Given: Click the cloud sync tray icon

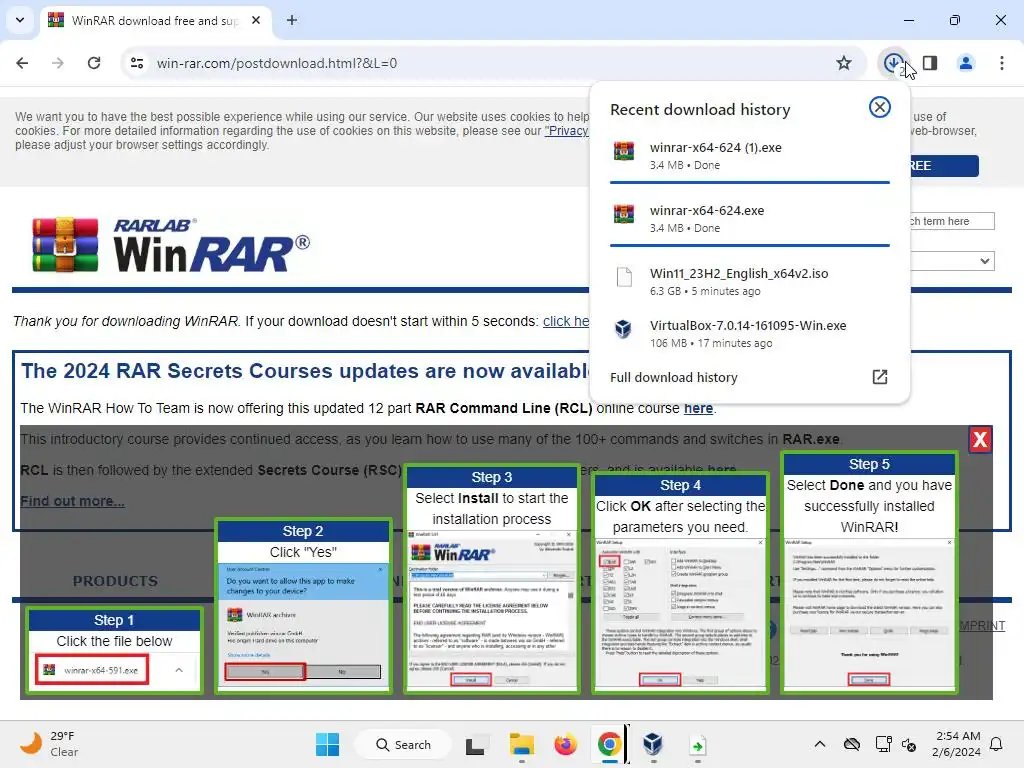Looking at the screenshot, I should coord(852,744).
